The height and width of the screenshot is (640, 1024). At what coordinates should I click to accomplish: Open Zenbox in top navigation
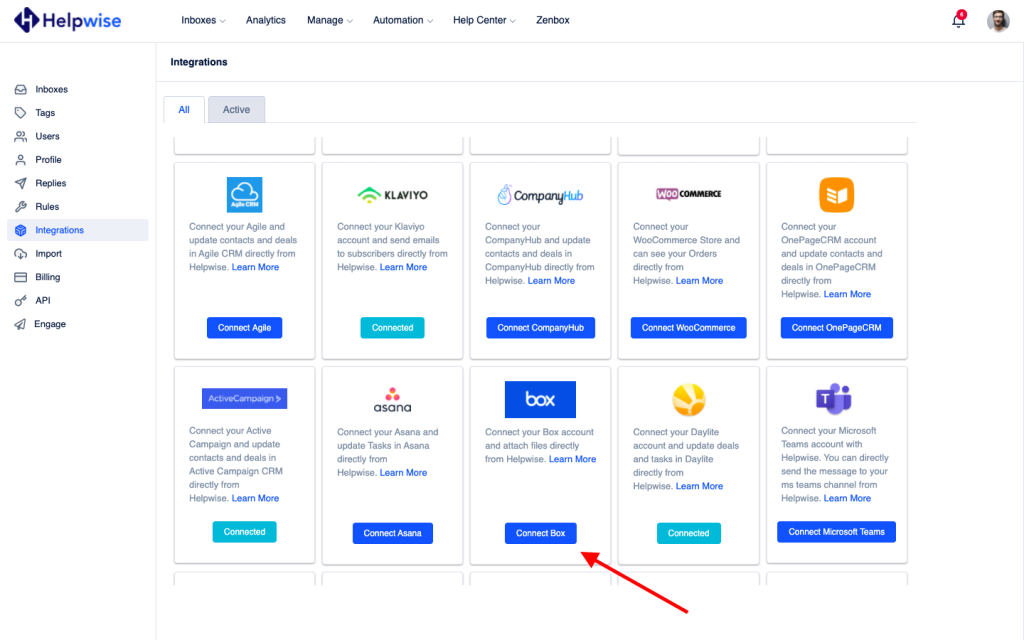(x=552, y=20)
